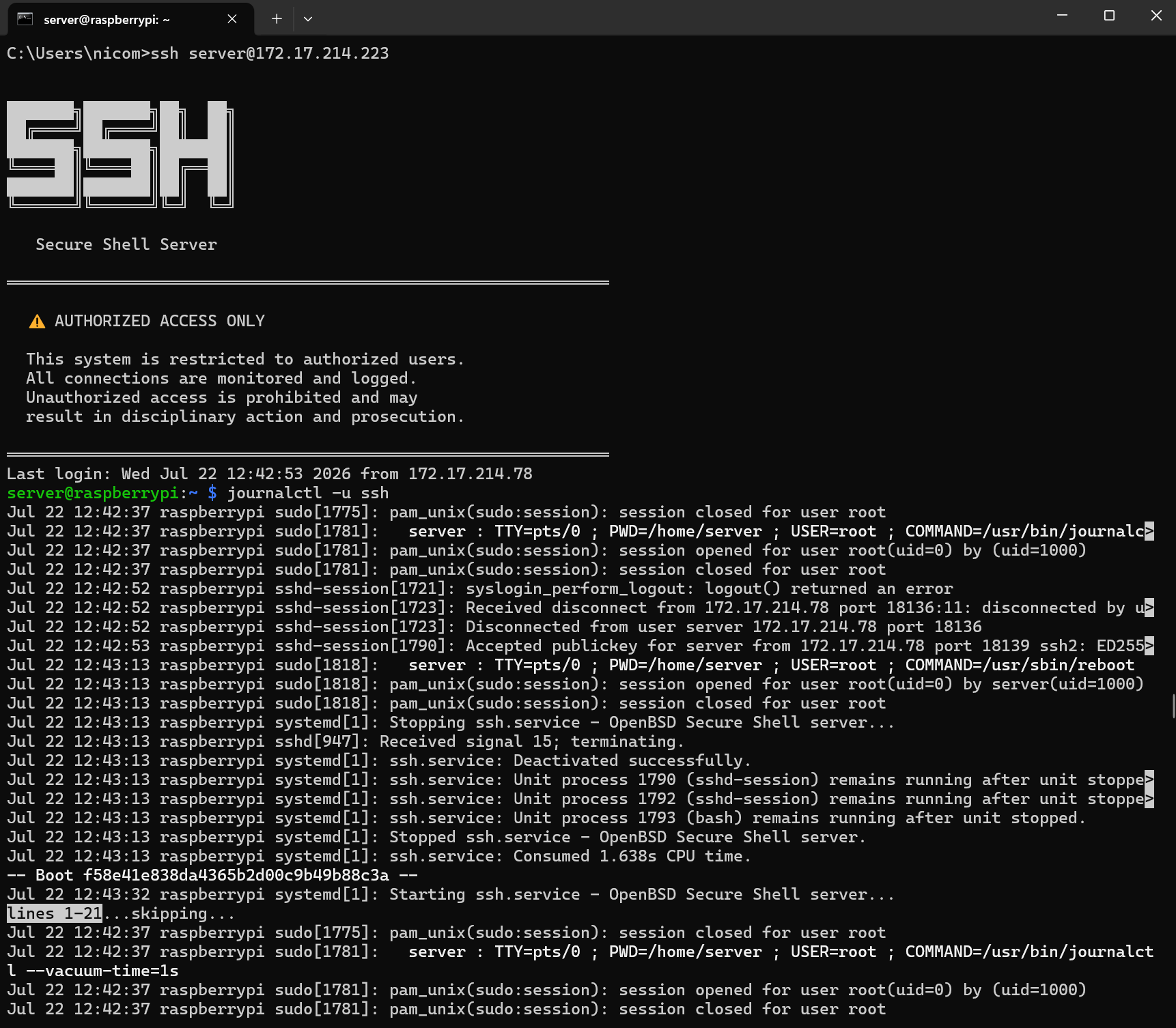Click the highlighted 'lines 1-21' pager status

pos(55,913)
